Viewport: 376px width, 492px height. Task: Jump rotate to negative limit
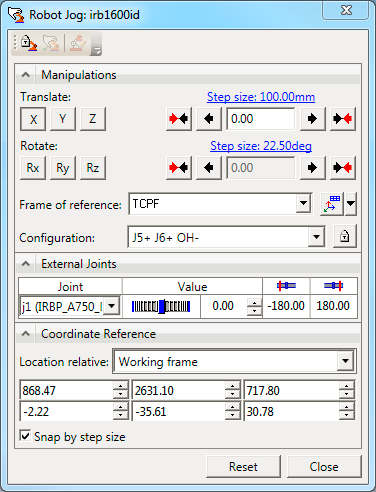[x=179, y=168]
